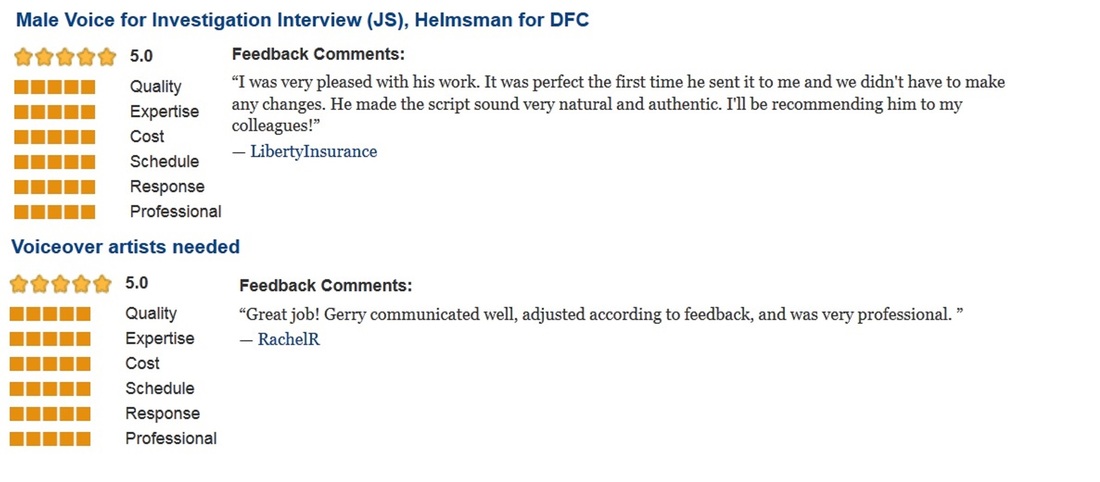
Task: Open the Male Voice for Investigation Interview job title
Action: click(302, 20)
